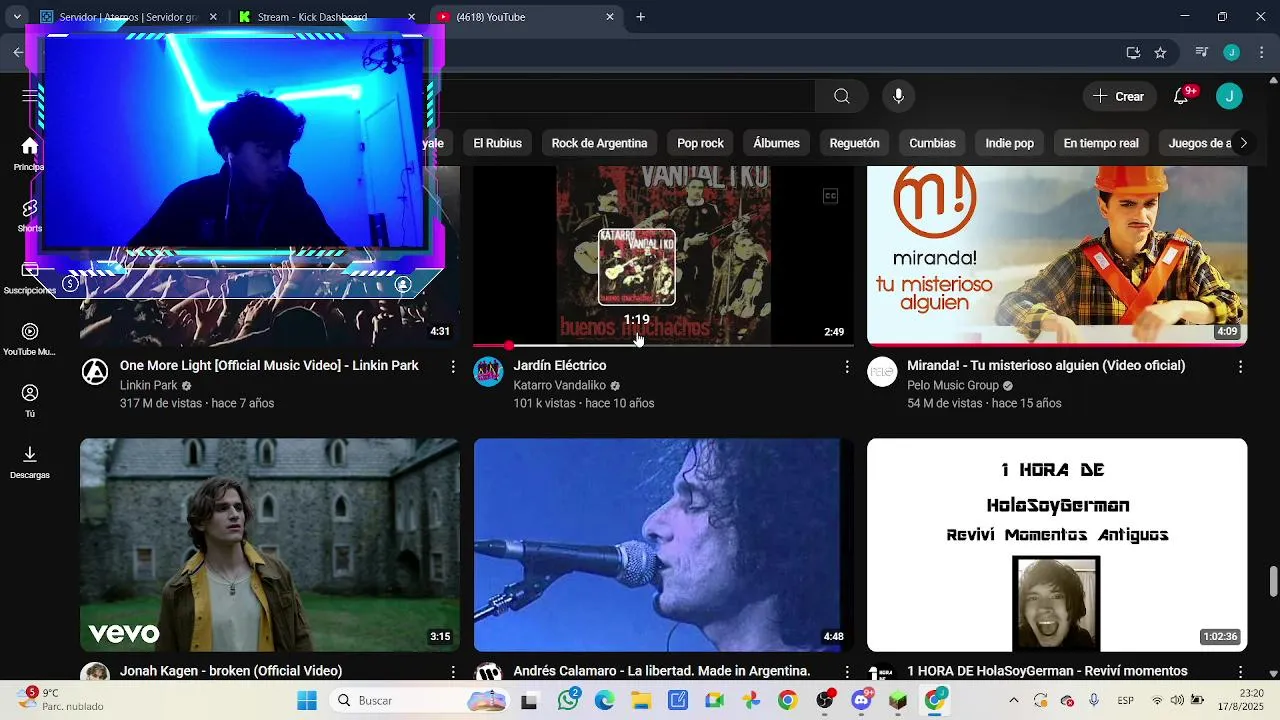
Task: Open YouTube notifications bell
Action: coord(1181,96)
